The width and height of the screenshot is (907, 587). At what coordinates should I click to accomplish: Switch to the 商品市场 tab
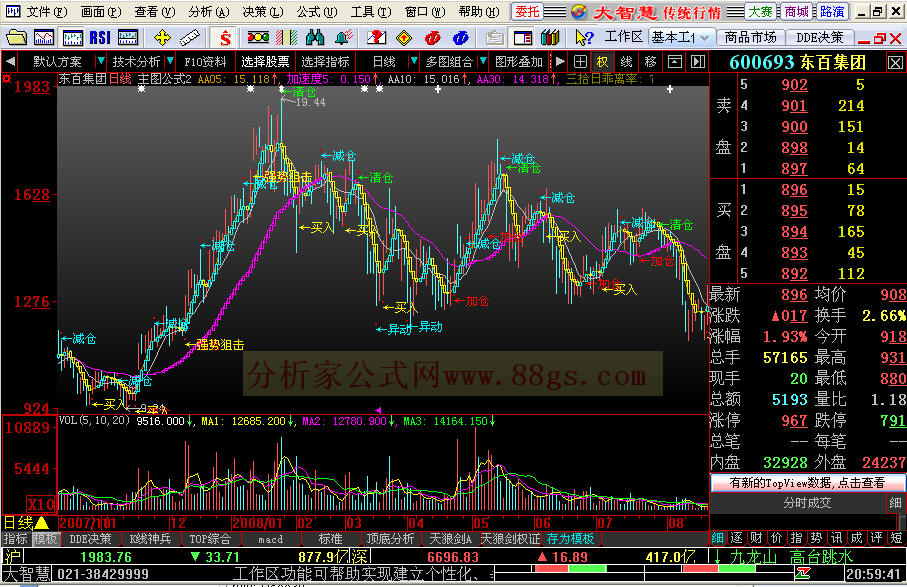click(x=750, y=38)
